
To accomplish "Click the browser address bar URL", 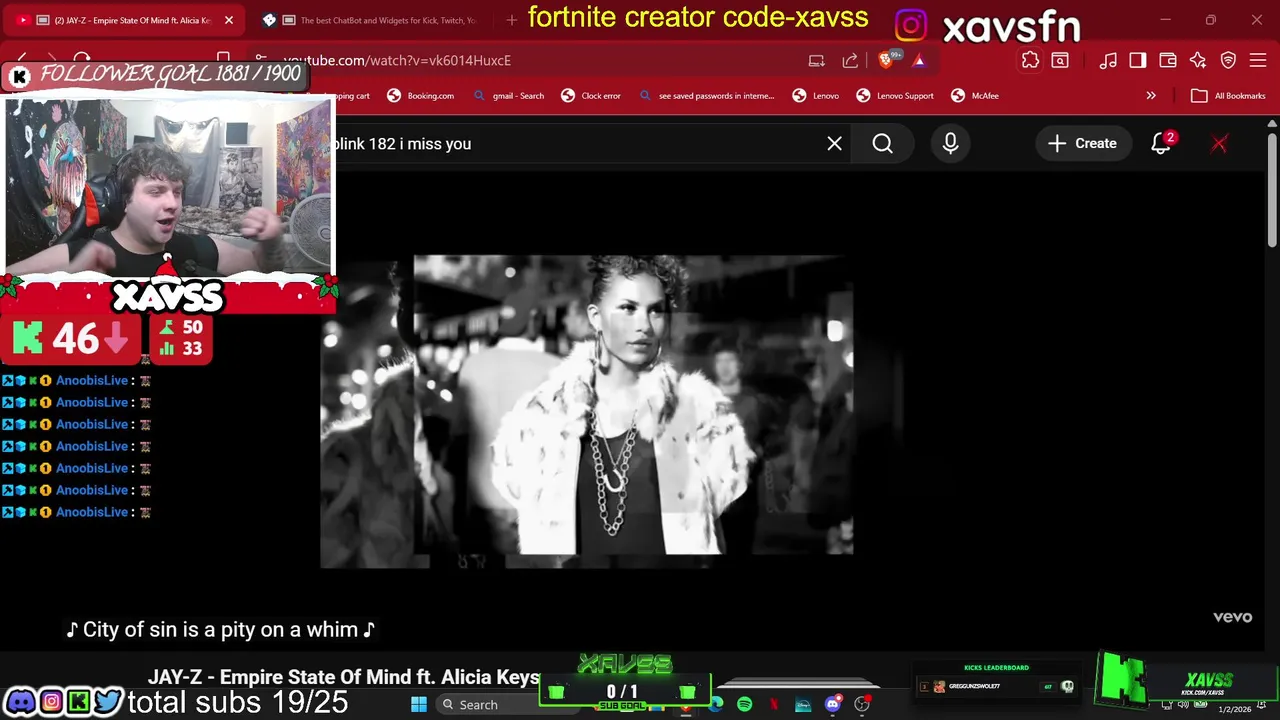I will (397, 61).
